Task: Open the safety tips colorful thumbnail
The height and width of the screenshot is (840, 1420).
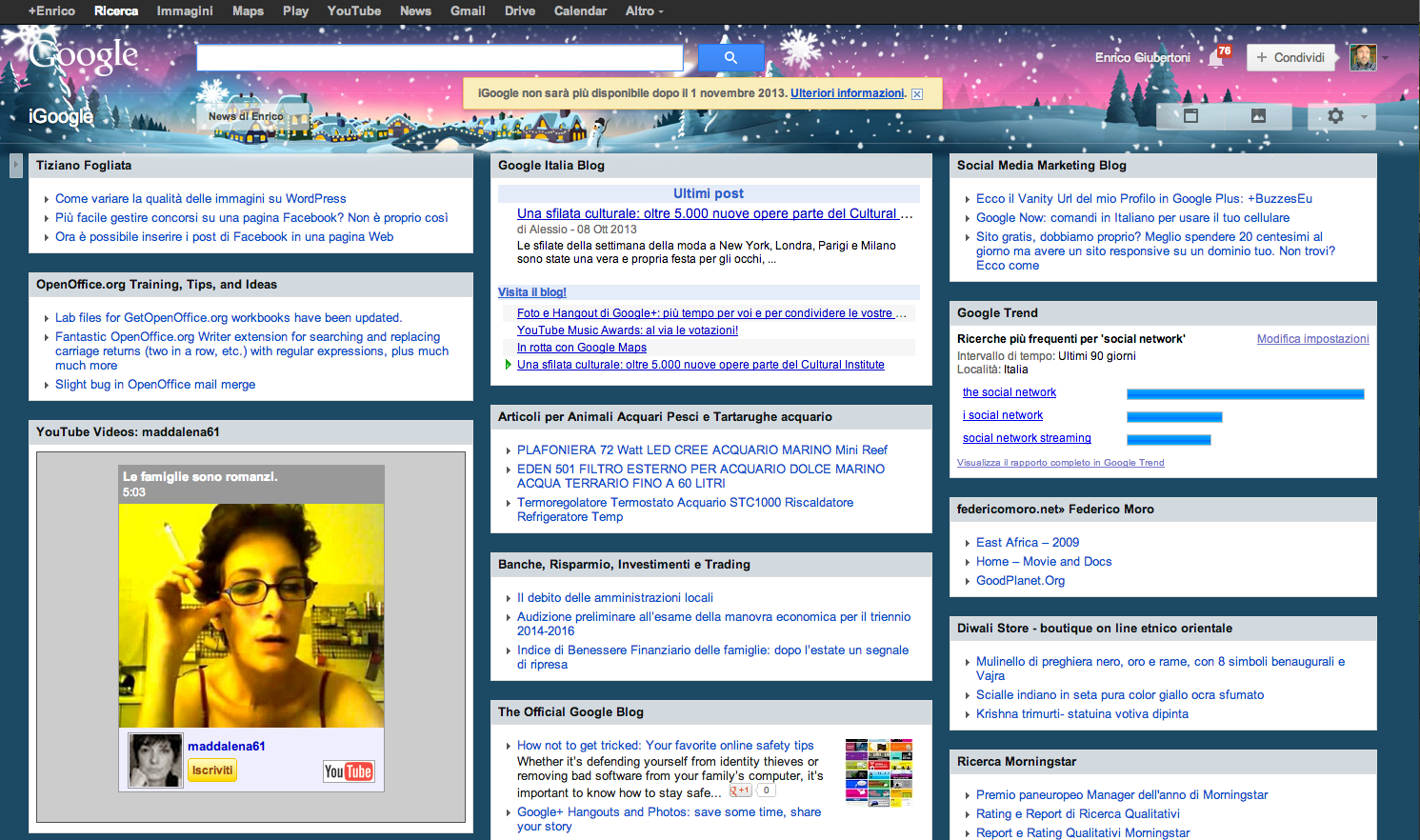Action: click(879, 772)
